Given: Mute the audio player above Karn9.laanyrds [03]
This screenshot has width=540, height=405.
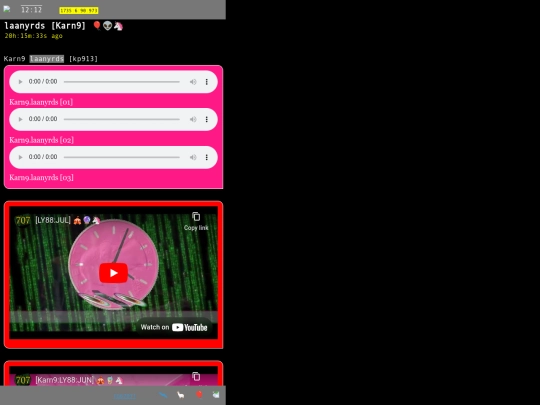Looking at the screenshot, I should (x=193, y=157).
